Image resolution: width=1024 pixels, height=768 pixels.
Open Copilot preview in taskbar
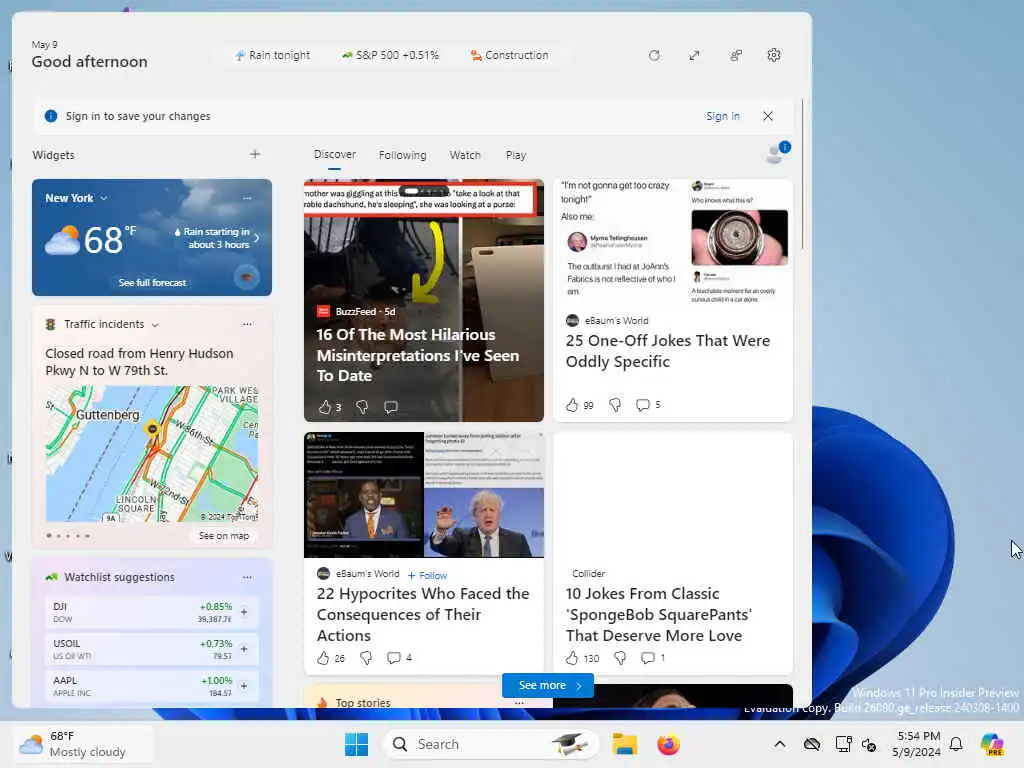coord(992,744)
